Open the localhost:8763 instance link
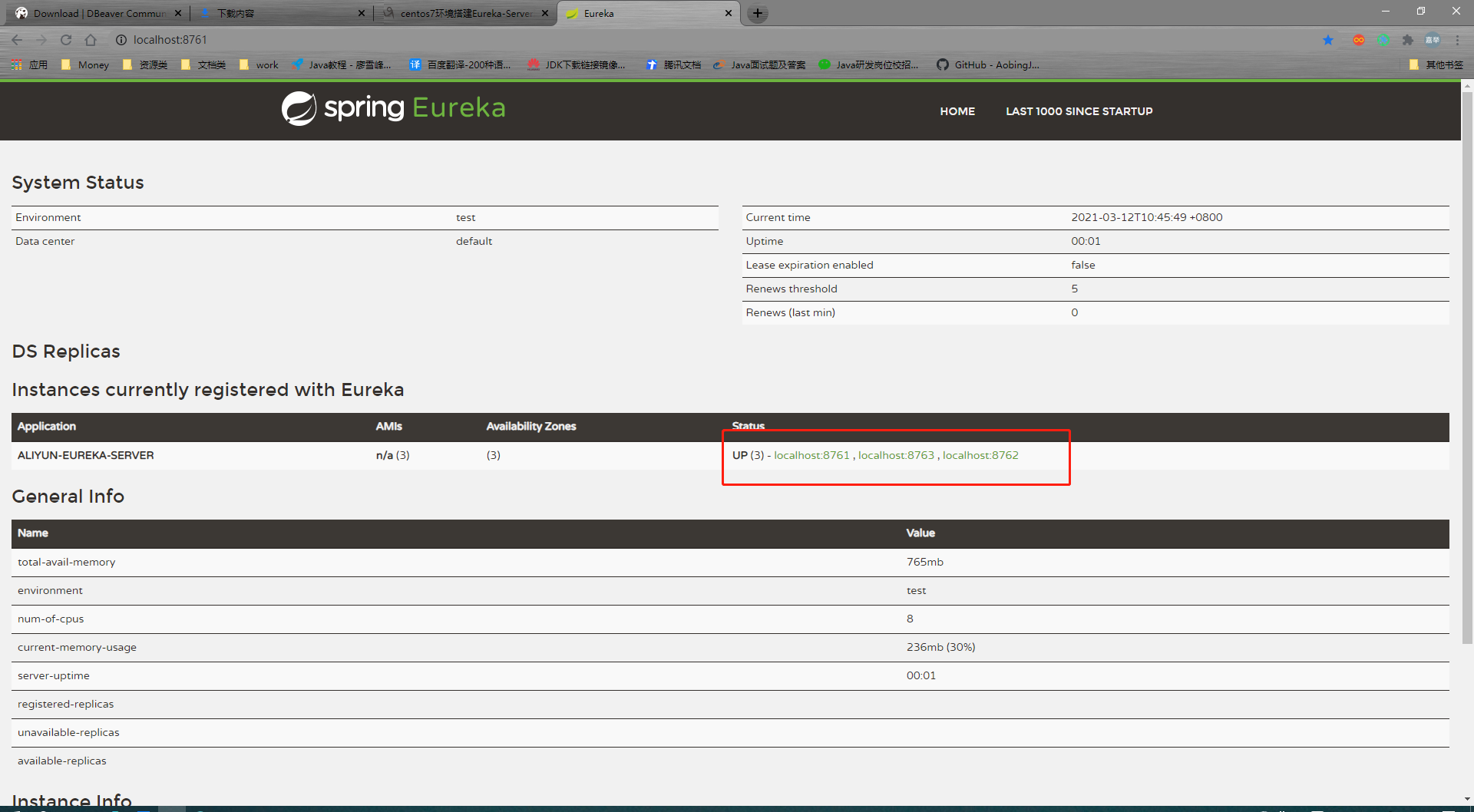Image resolution: width=1474 pixels, height=812 pixels. [896, 455]
